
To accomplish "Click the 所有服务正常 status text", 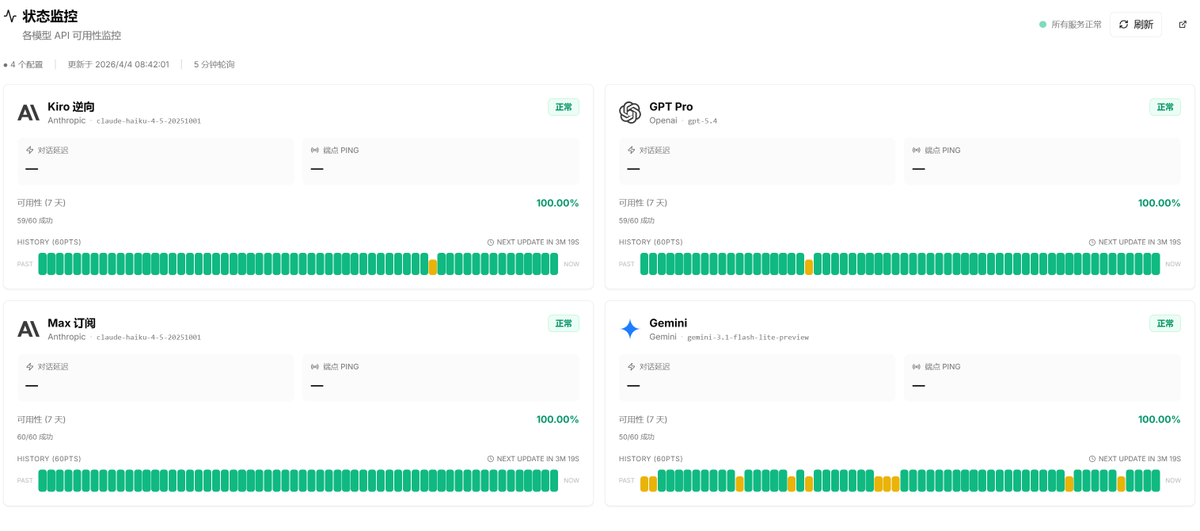I will (x=1076, y=24).
